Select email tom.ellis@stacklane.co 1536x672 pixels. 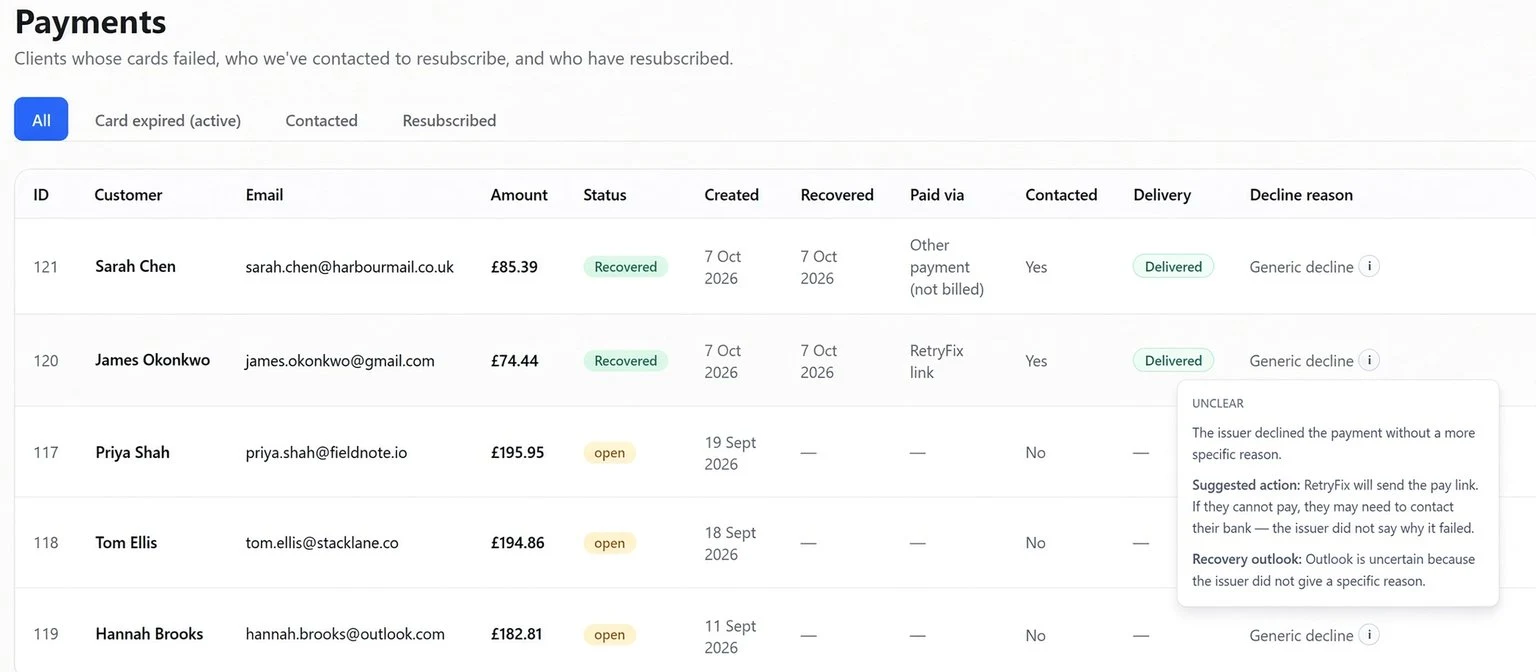point(322,543)
